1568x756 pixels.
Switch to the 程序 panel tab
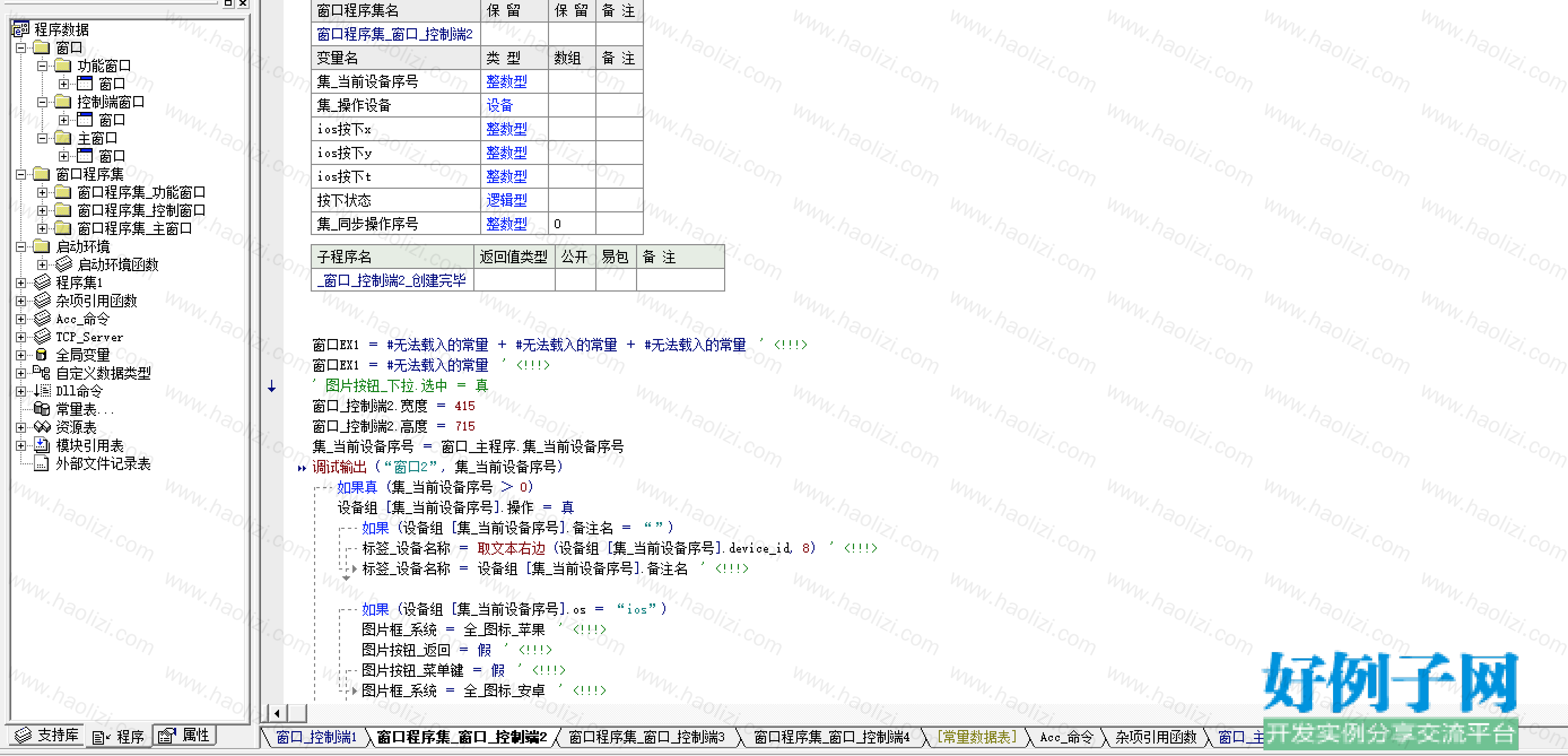(118, 737)
